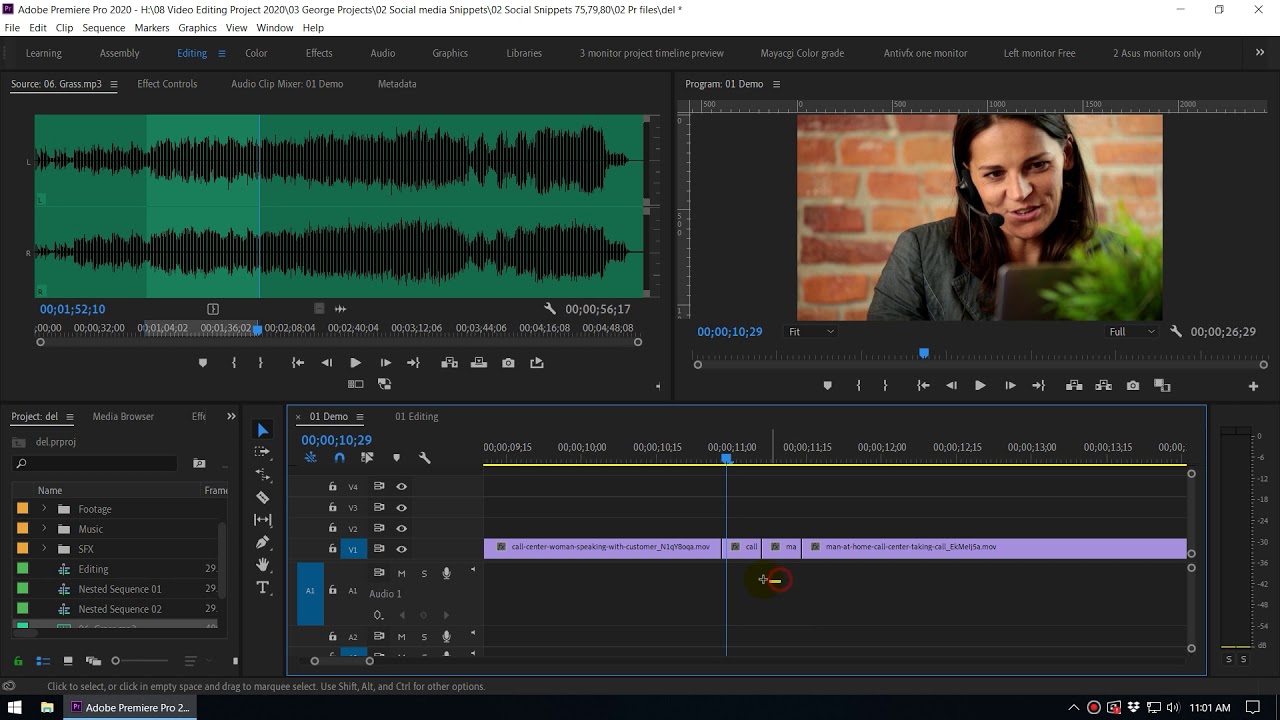Toggle V3 track output eye
The image size is (1280, 720).
[x=401, y=508]
